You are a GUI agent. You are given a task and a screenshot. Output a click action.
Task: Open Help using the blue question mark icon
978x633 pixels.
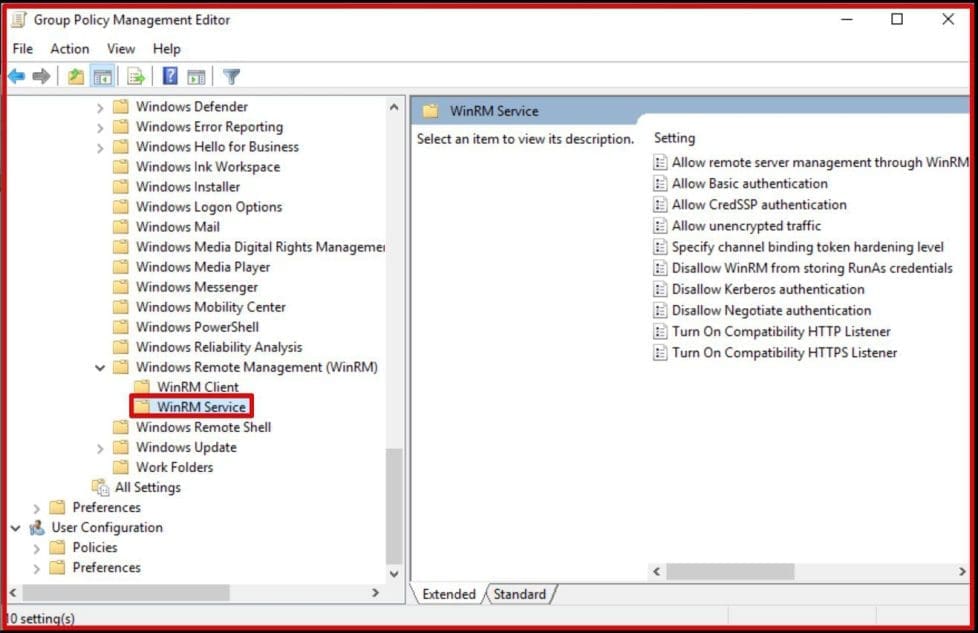pos(168,76)
